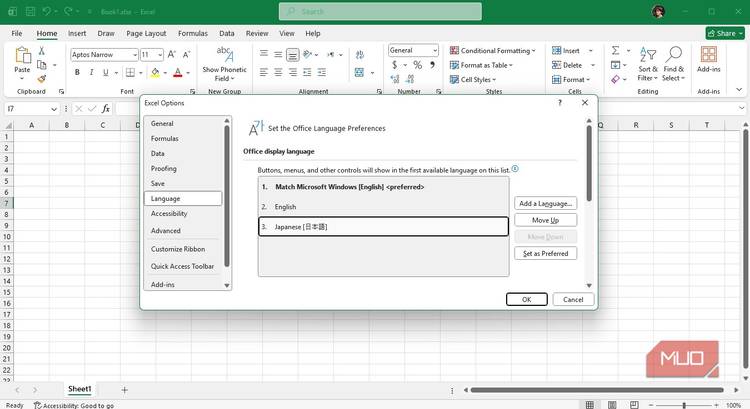Click the Insert Function fx icon

106,109
